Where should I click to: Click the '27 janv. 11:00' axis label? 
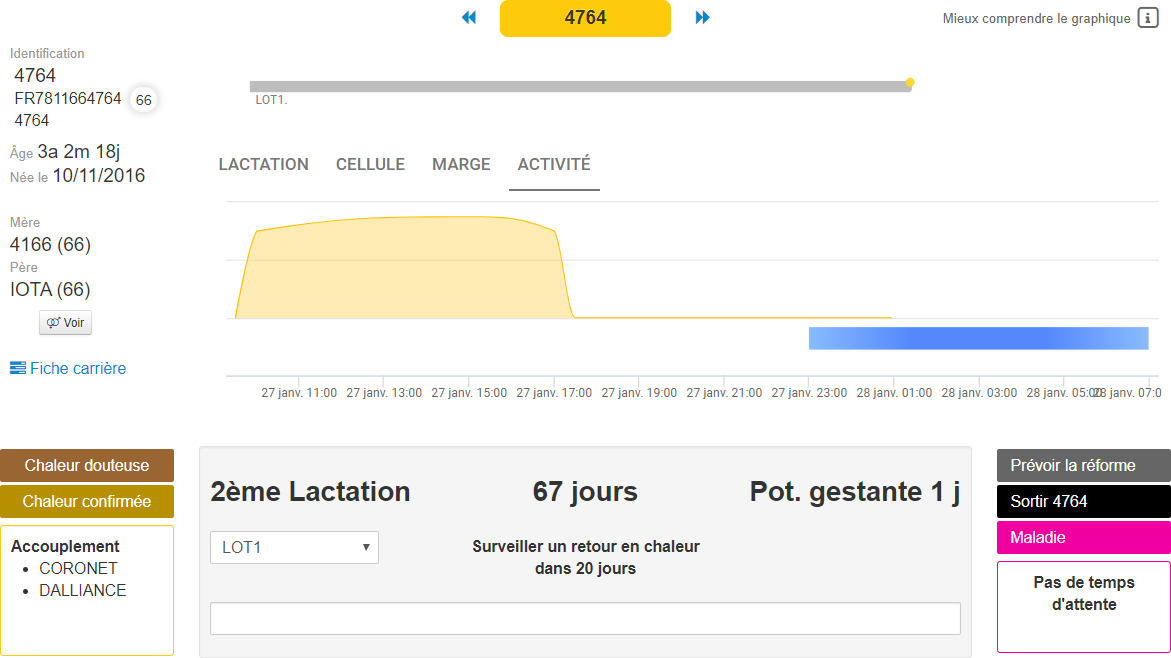(299, 393)
